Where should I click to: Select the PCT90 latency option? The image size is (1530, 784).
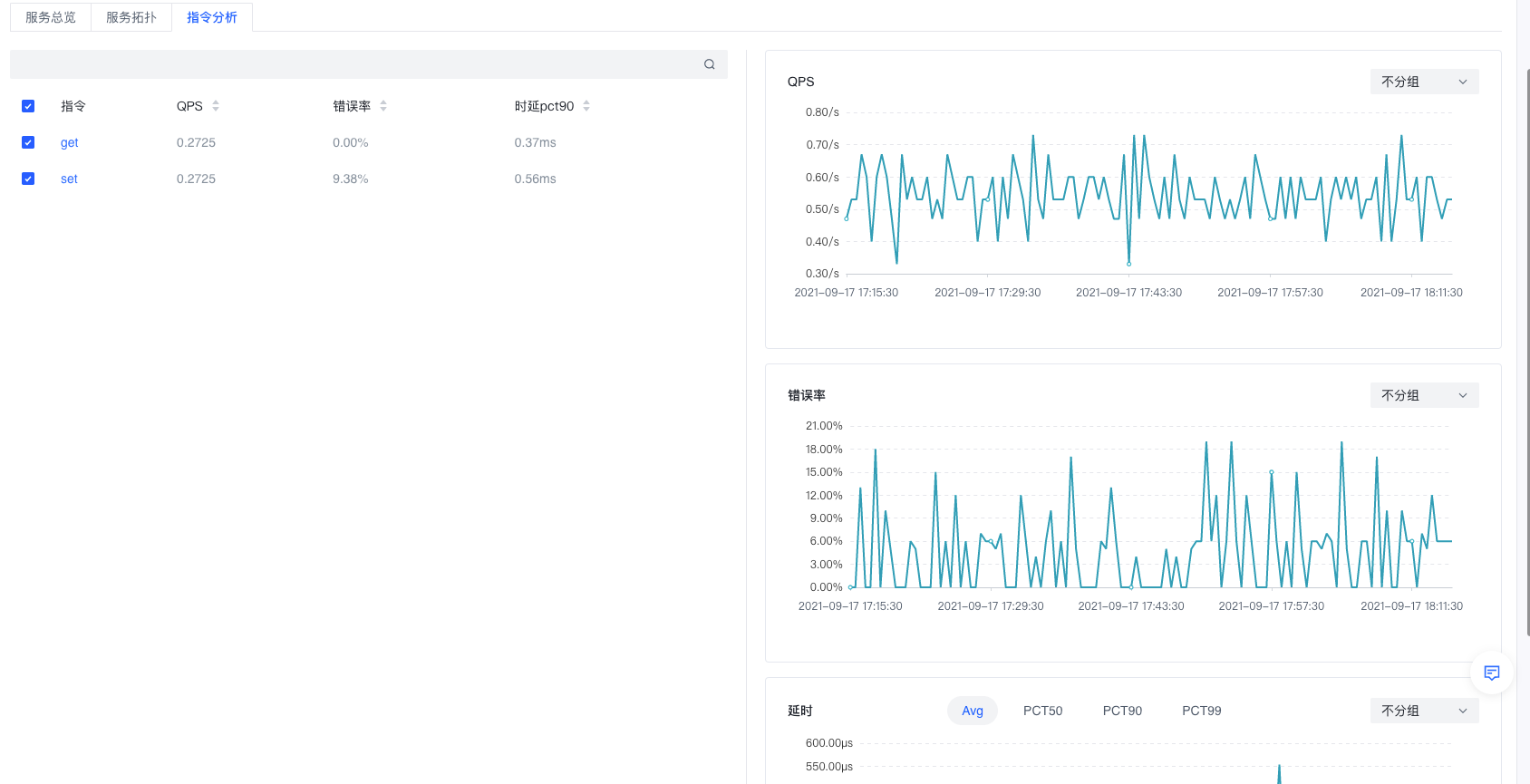click(x=1122, y=711)
